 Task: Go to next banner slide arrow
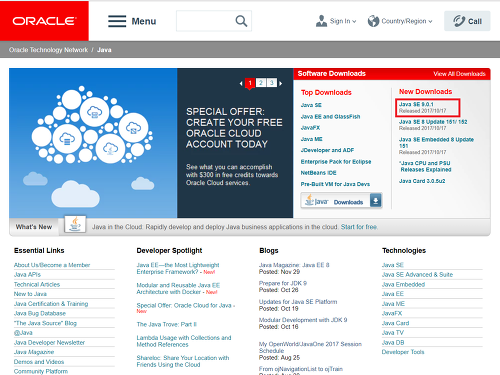click(281, 83)
